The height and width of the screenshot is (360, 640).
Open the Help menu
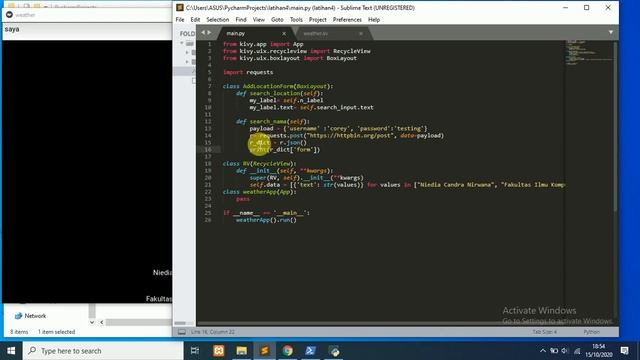(374, 20)
